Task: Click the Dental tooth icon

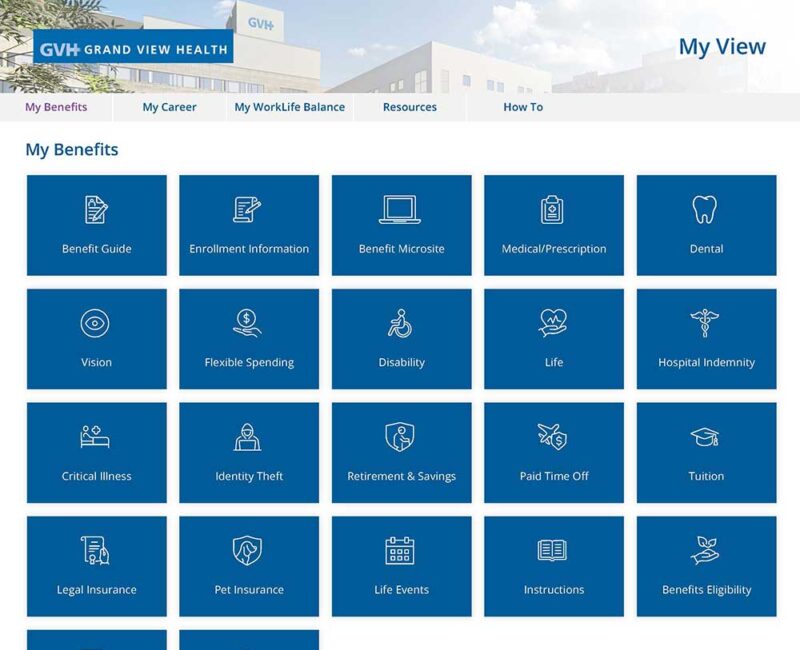Action: (705, 210)
